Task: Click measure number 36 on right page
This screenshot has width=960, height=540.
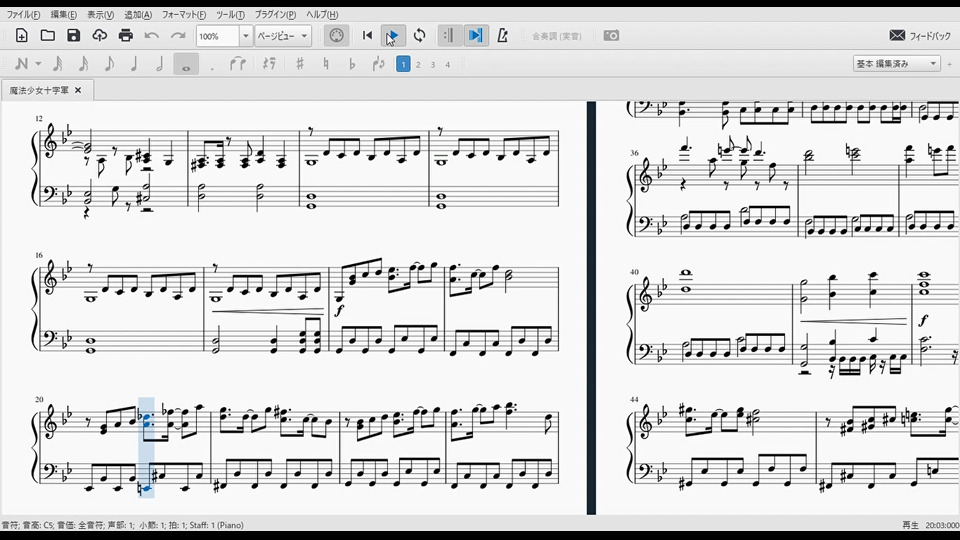Action: click(634, 153)
